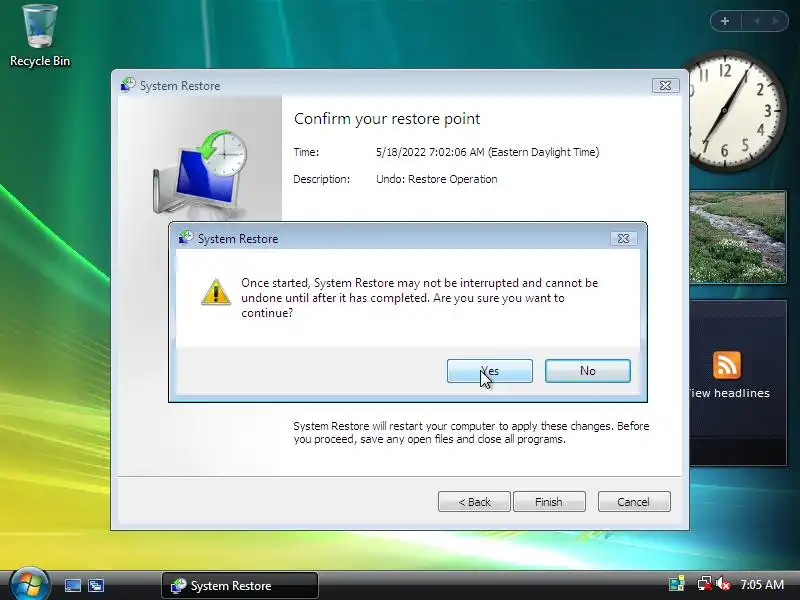Click the Windows Sidebar tray icon
Screen dimensions: 800x600
point(677,584)
